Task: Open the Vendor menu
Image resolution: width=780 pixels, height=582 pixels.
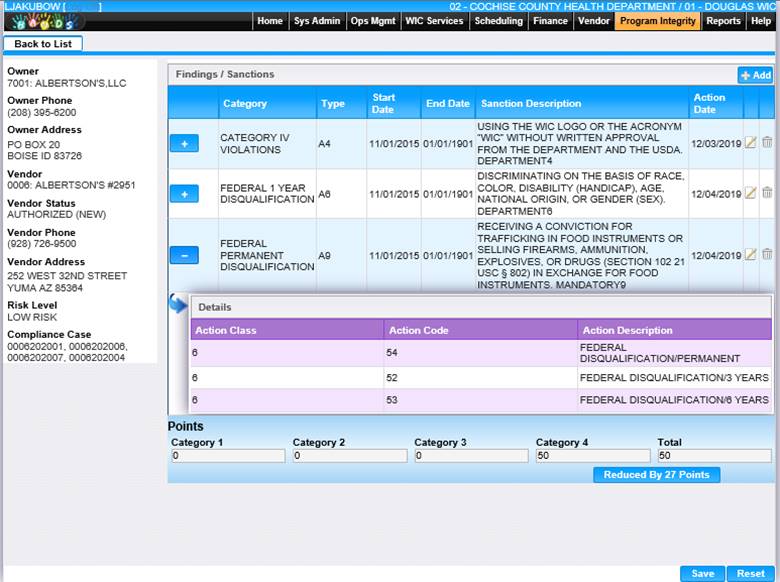Action: [594, 21]
